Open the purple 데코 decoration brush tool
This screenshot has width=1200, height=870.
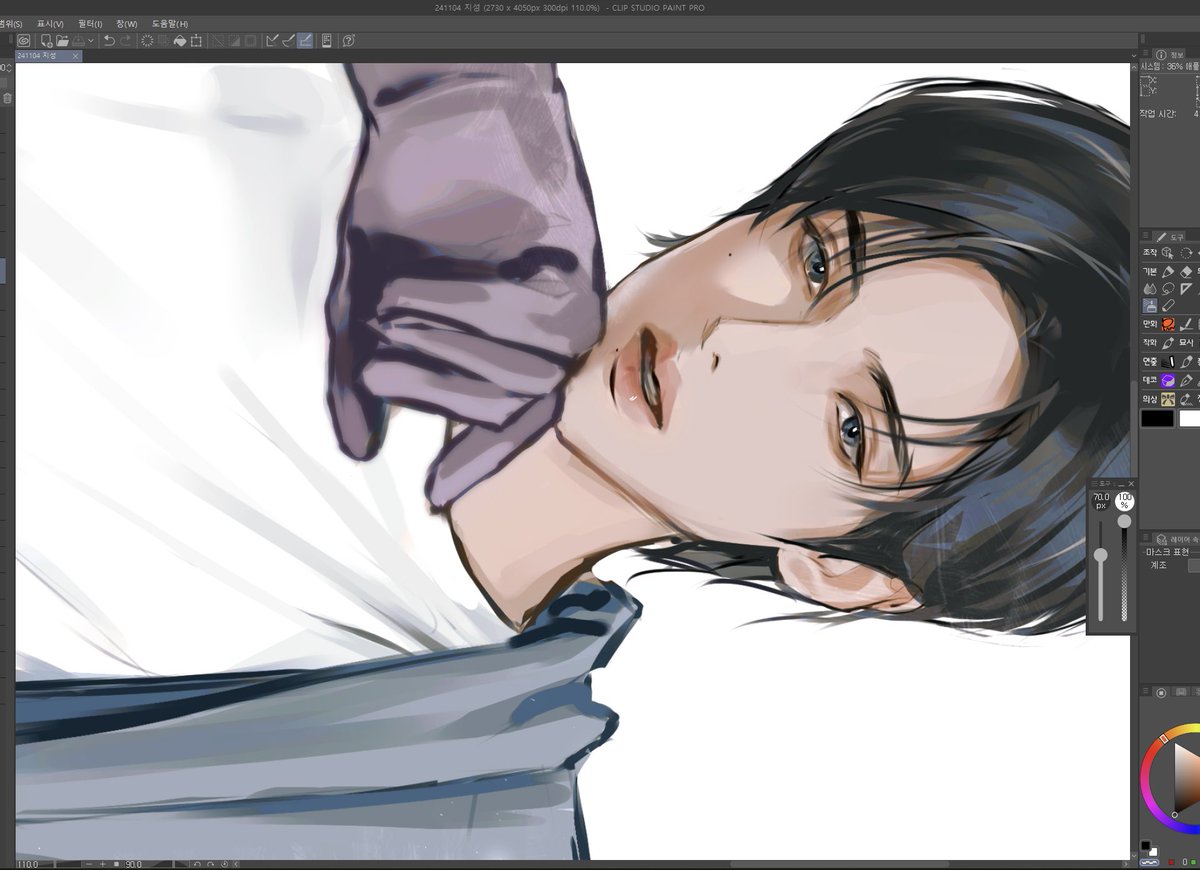pyautogui.click(x=1167, y=380)
